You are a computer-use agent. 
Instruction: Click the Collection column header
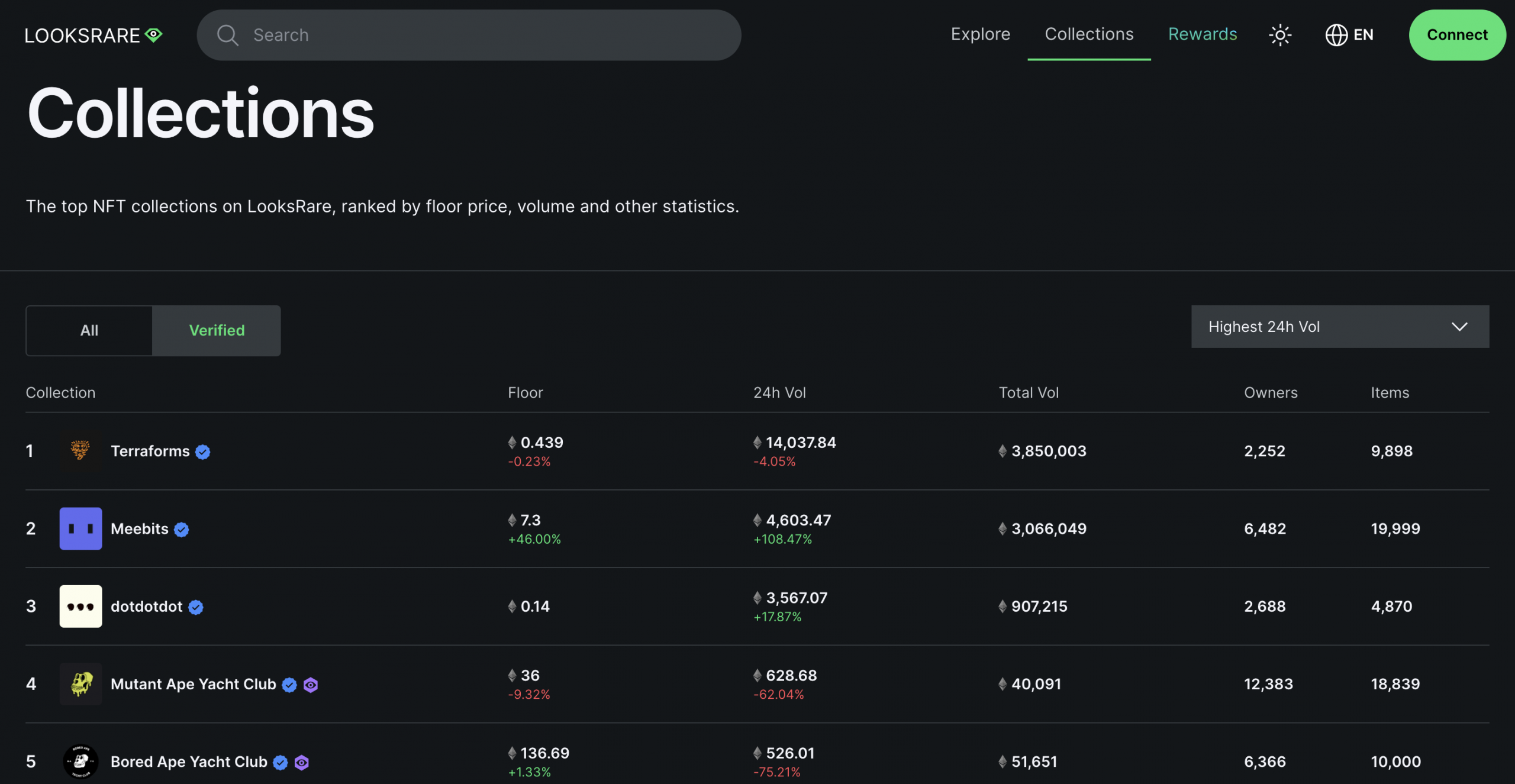pyautogui.click(x=60, y=392)
